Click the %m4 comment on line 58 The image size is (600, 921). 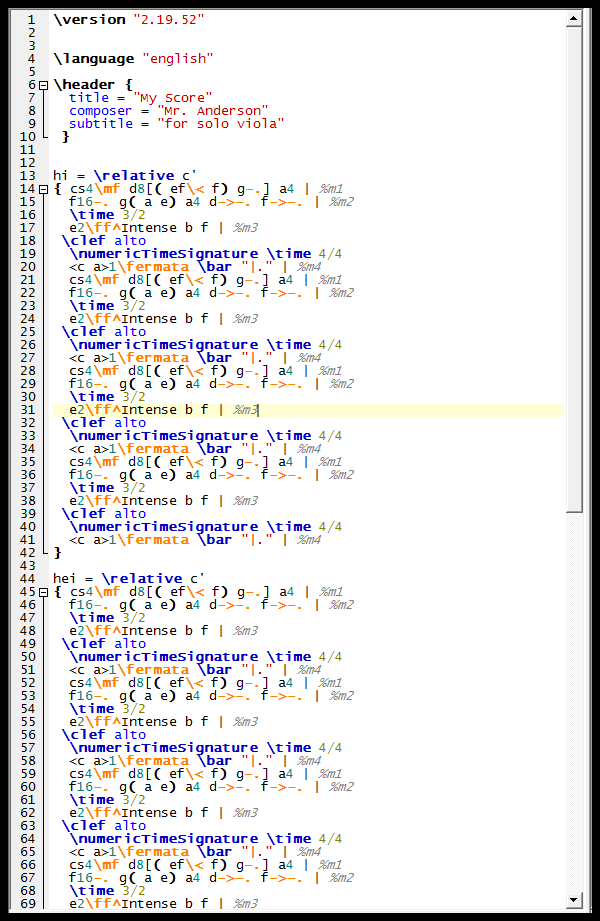[309, 761]
